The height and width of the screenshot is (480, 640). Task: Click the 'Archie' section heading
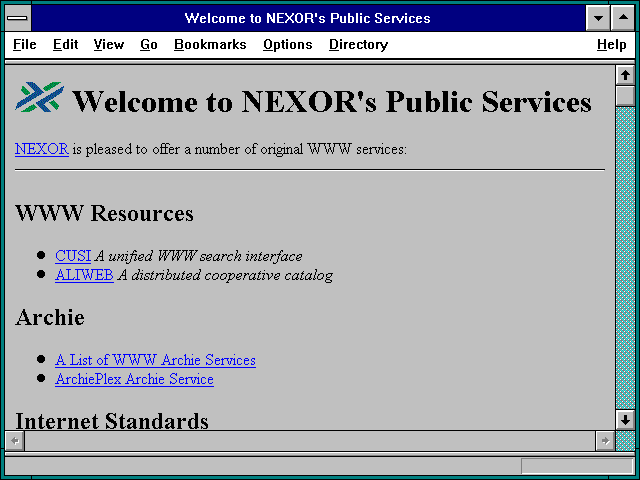(50, 317)
